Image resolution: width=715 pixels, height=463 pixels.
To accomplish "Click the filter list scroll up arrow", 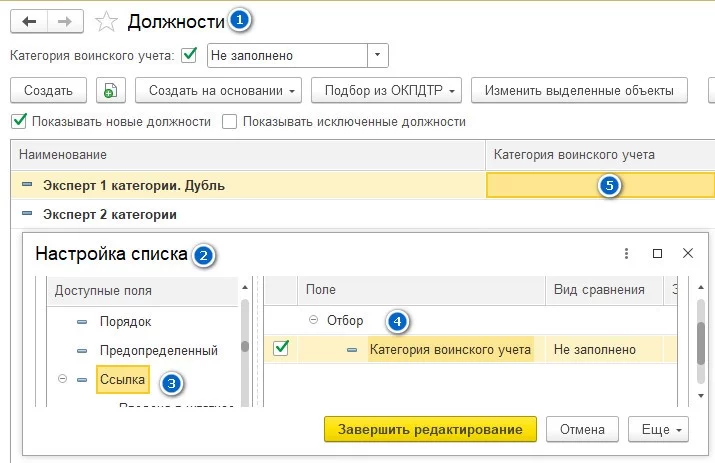I will click(701, 287).
